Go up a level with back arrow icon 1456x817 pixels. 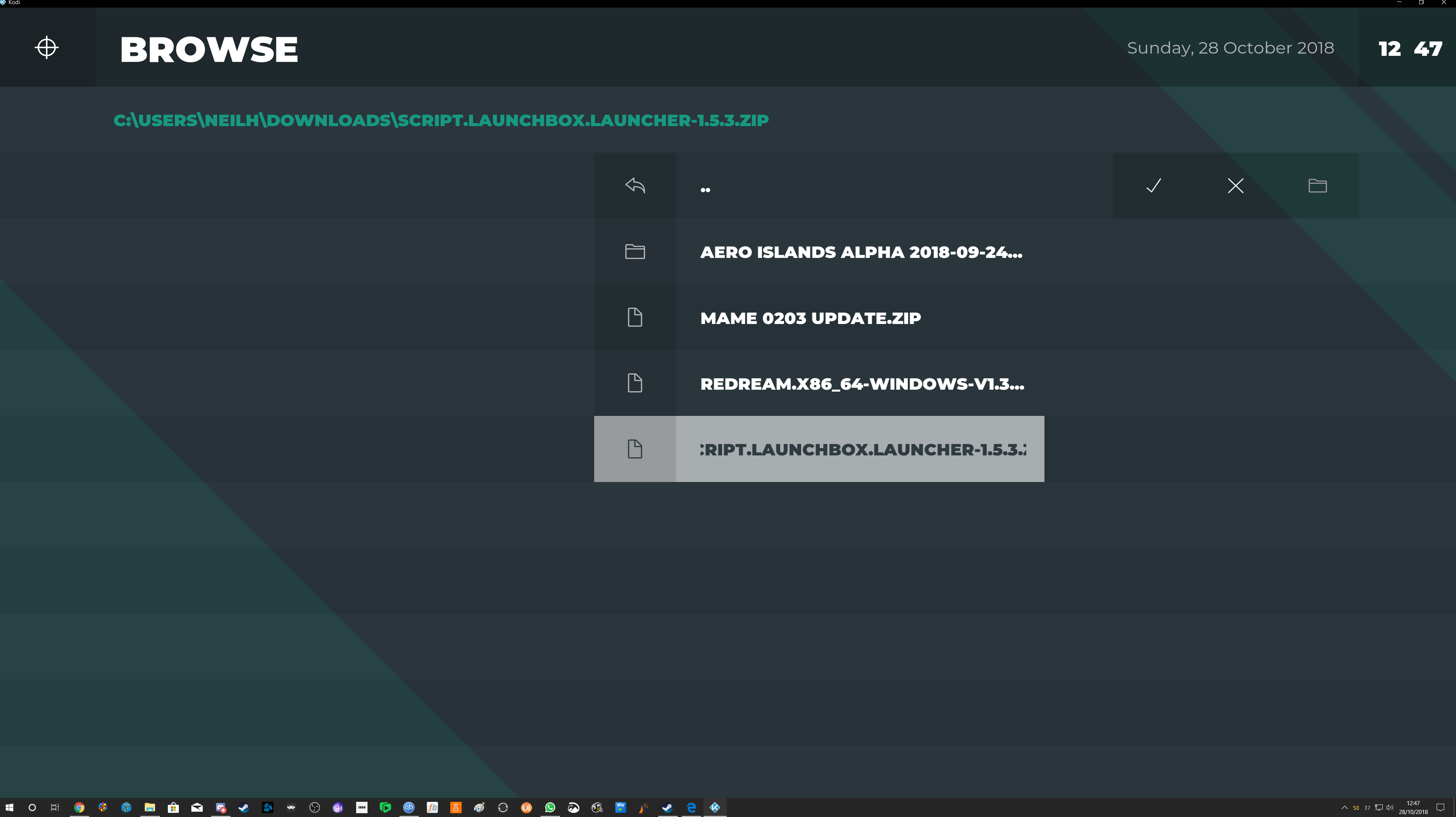tap(635, 185)
